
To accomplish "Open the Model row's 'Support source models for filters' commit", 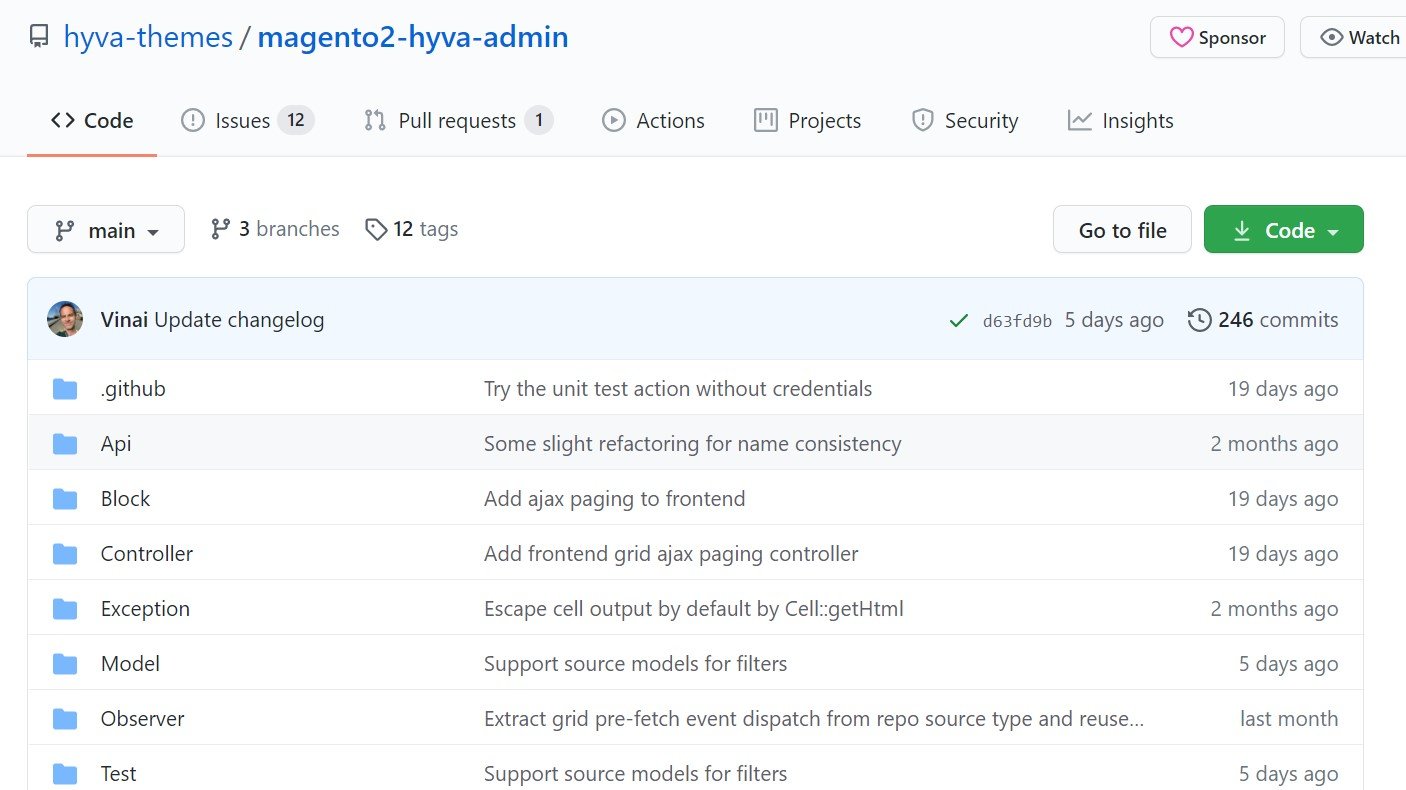I will [x=636, y=664].
